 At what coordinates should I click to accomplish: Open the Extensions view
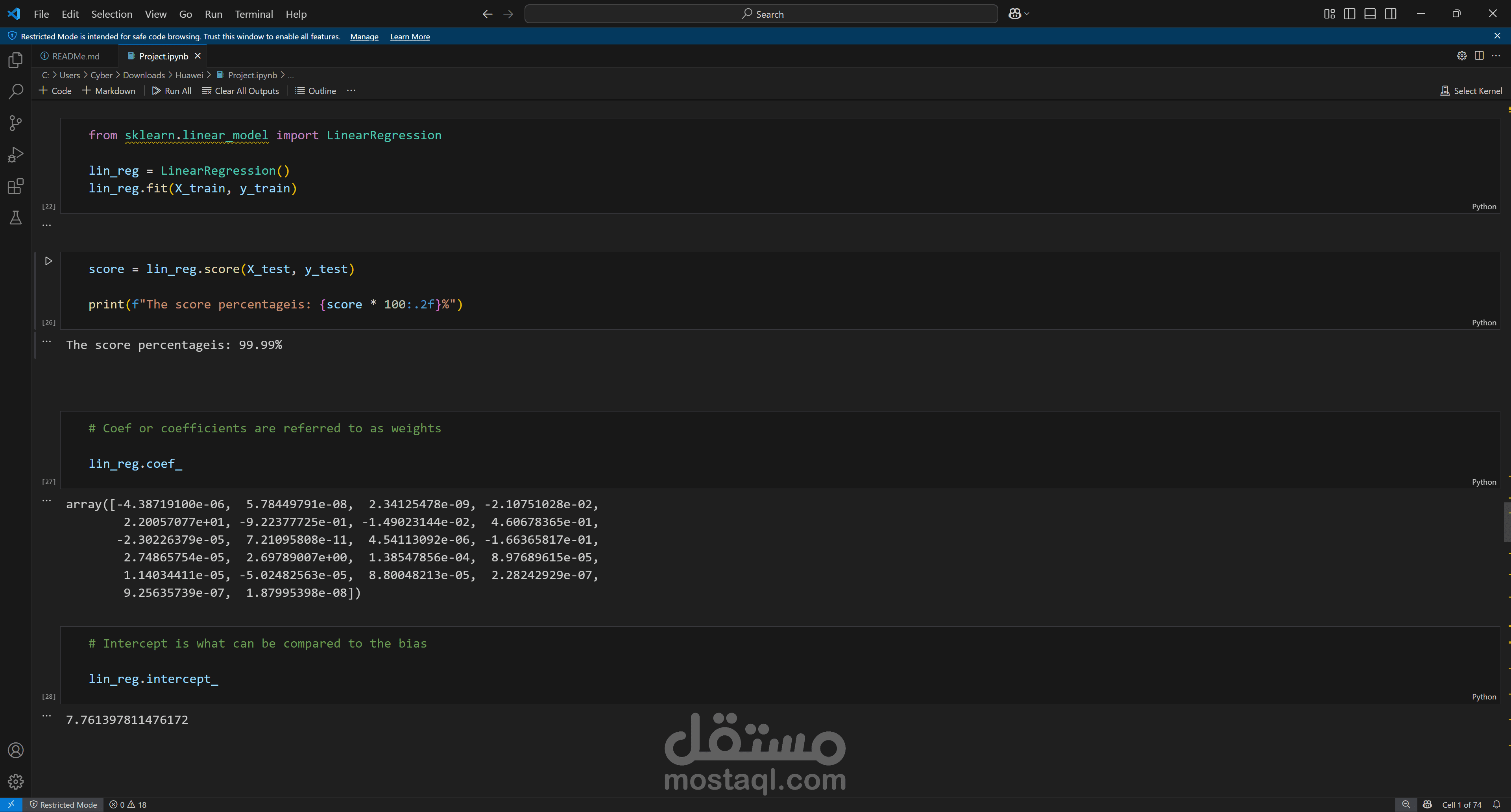[x=16, y=186]
